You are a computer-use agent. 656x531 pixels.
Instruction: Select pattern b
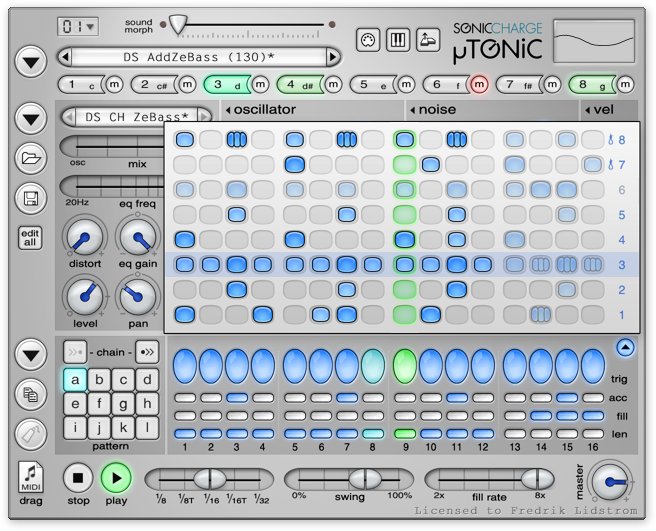99,380
